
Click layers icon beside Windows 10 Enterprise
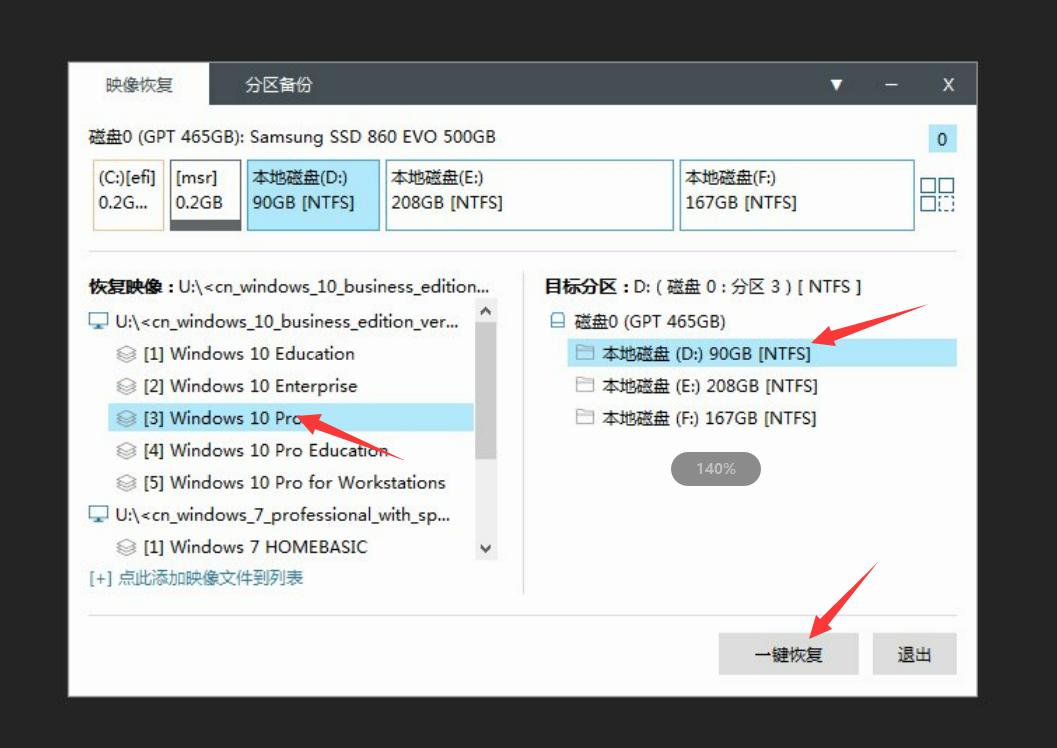(126, 386)
